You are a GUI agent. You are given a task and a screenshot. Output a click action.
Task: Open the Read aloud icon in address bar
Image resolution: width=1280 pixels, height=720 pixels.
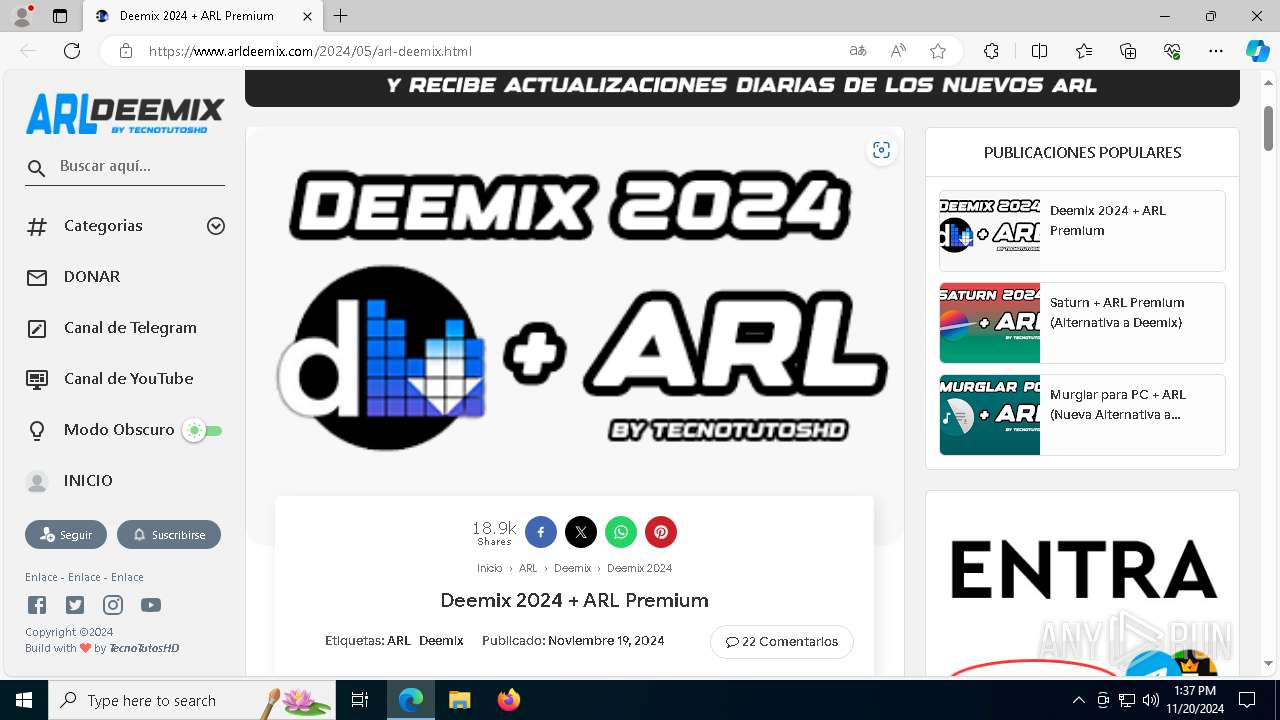pos(898,51)
